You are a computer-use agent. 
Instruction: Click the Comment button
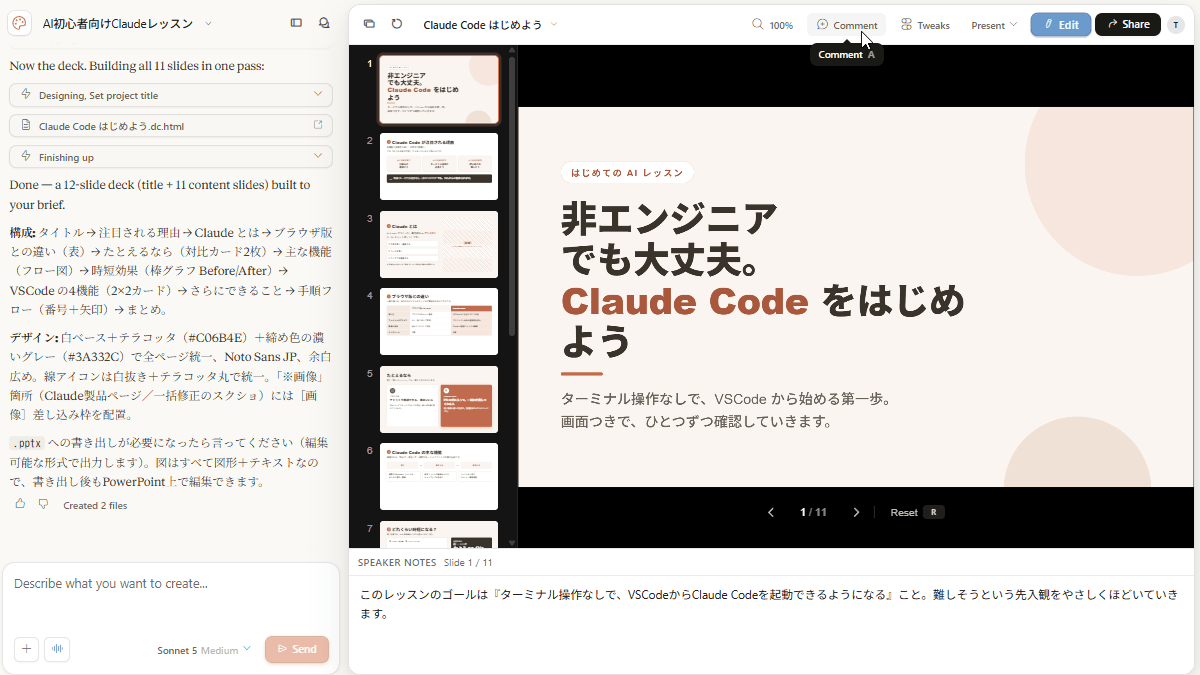pyautogui.click(x=846, y=25)
